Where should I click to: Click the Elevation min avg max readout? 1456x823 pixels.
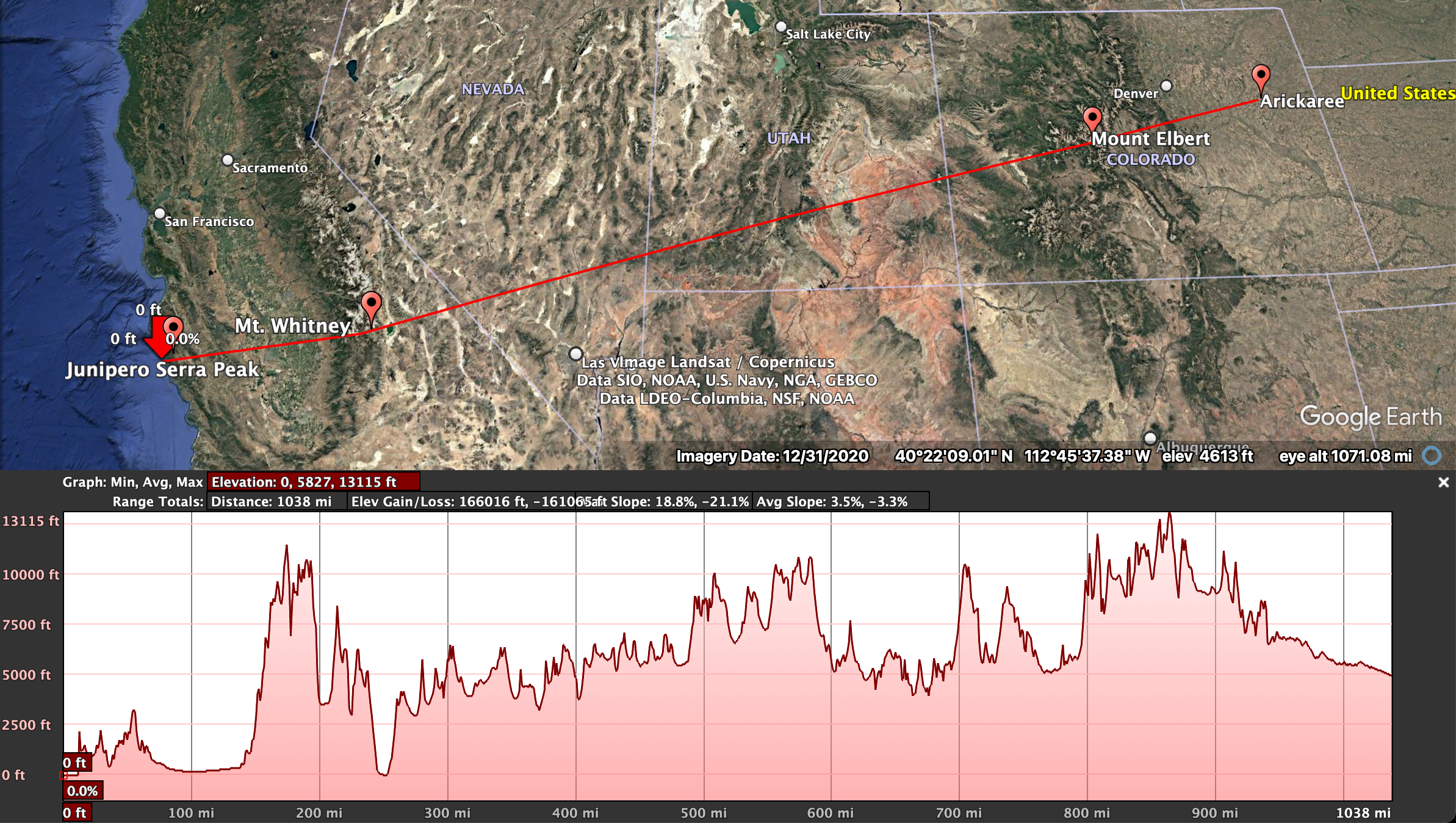coord(313,482)
